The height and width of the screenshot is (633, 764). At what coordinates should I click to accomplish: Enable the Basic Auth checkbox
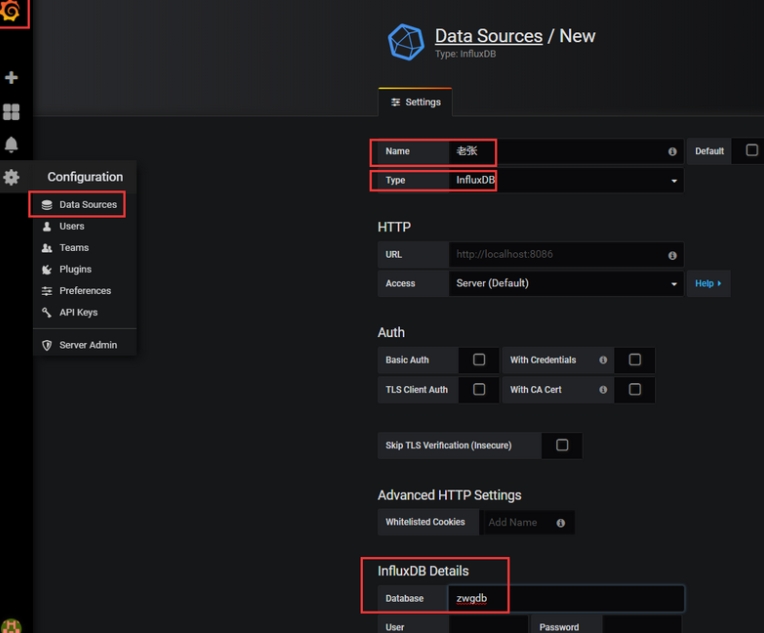pos(479,360)
